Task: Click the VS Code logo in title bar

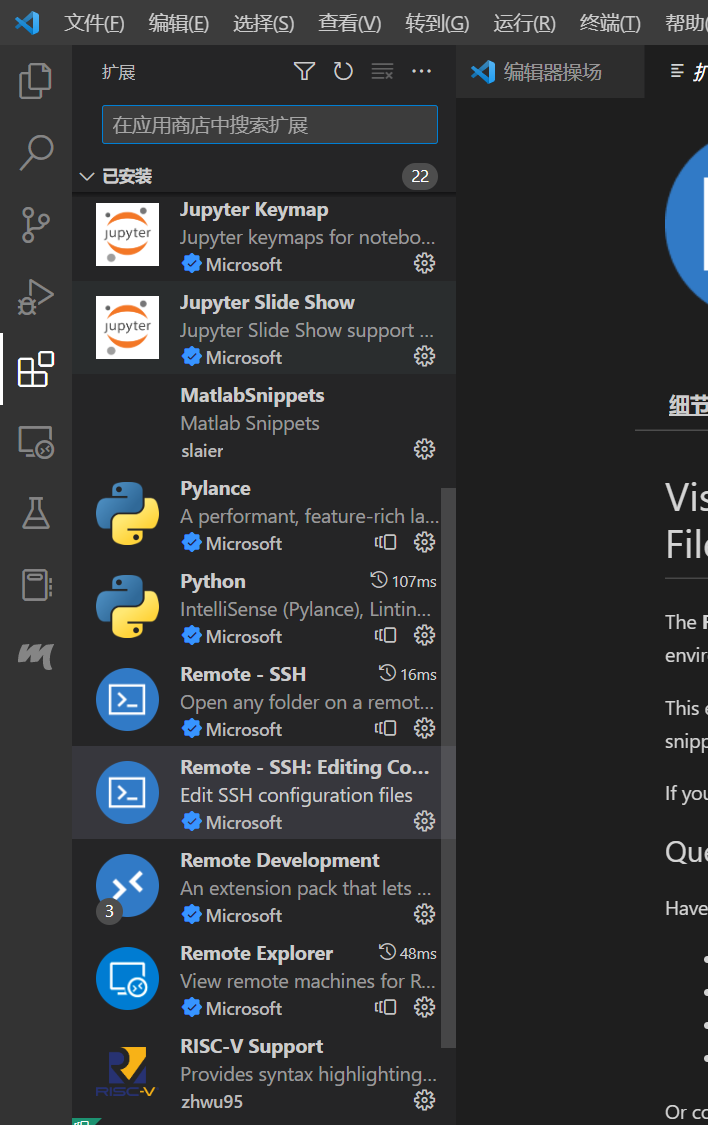Action: [27, 23]
